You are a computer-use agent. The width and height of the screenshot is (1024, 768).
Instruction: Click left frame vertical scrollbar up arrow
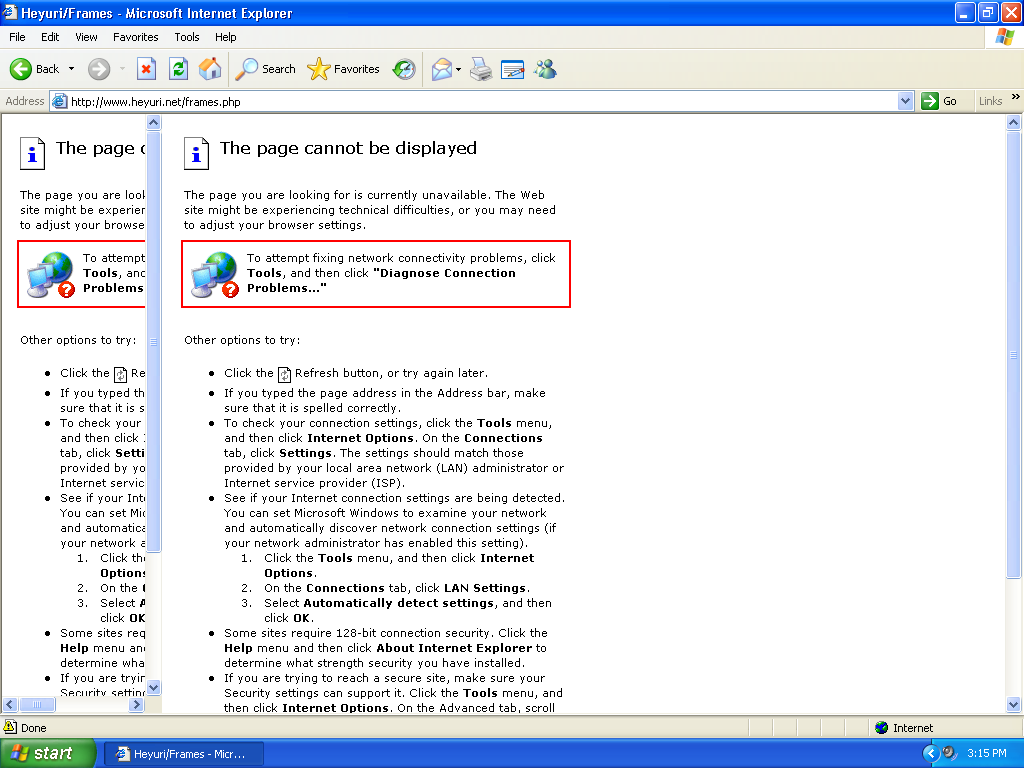click(153, 122)
